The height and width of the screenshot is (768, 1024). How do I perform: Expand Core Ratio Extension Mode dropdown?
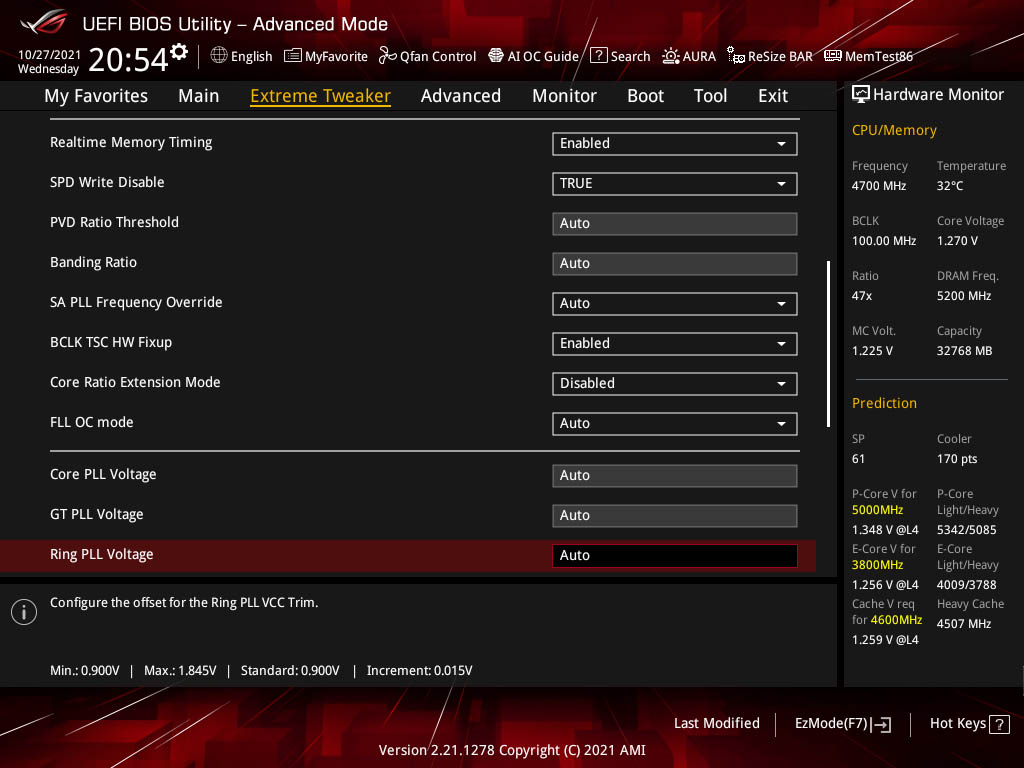click(x=675, y=383)
